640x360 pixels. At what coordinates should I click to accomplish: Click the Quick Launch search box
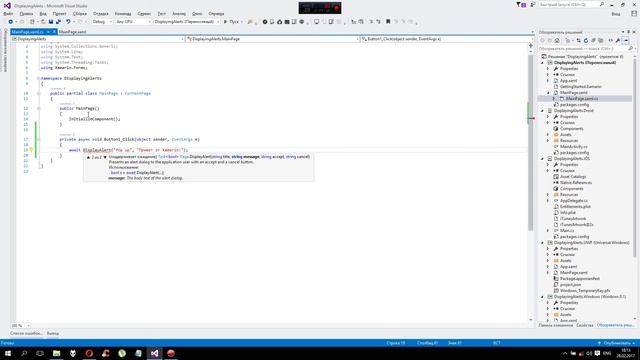(571, 4)
